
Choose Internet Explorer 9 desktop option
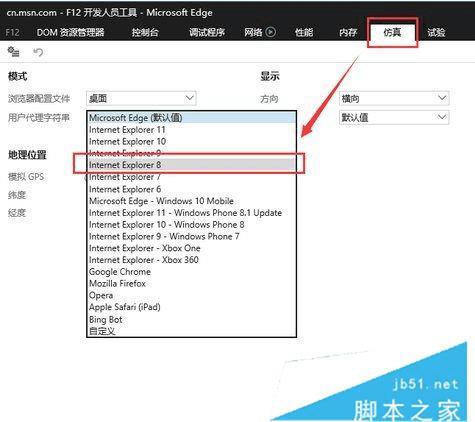192,153
